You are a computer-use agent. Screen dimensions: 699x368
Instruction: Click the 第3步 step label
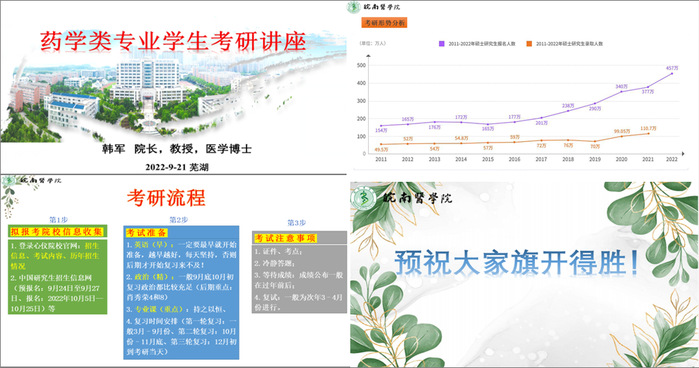[296, 222]
